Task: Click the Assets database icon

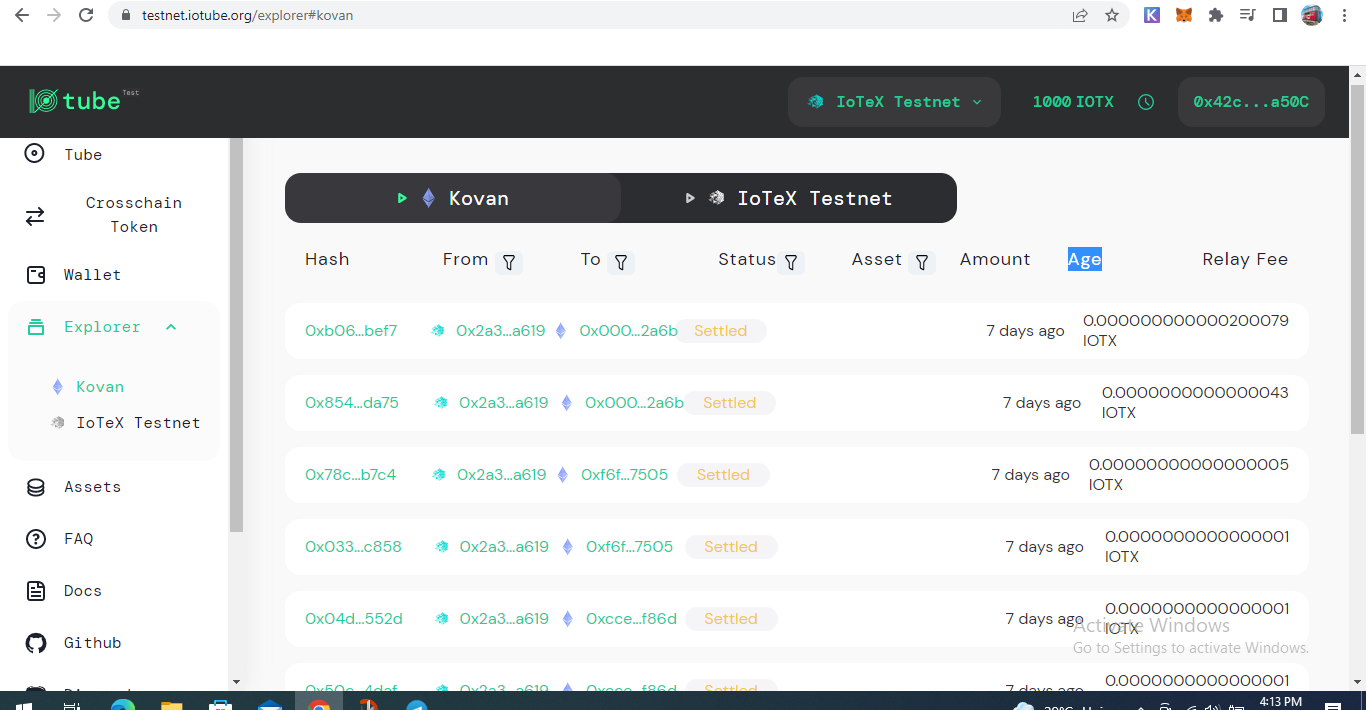Action: click(x=36, y=487)
